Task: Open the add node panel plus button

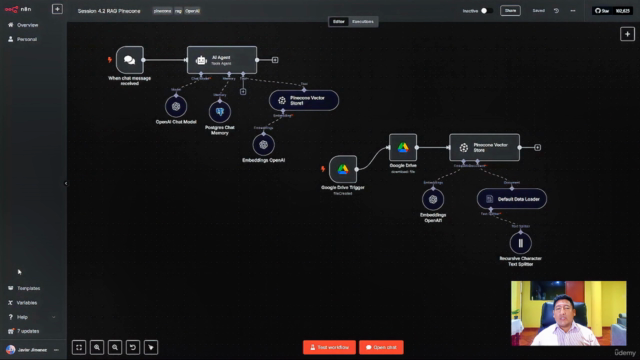Action: pyautogui.click(x=627, y=34)
